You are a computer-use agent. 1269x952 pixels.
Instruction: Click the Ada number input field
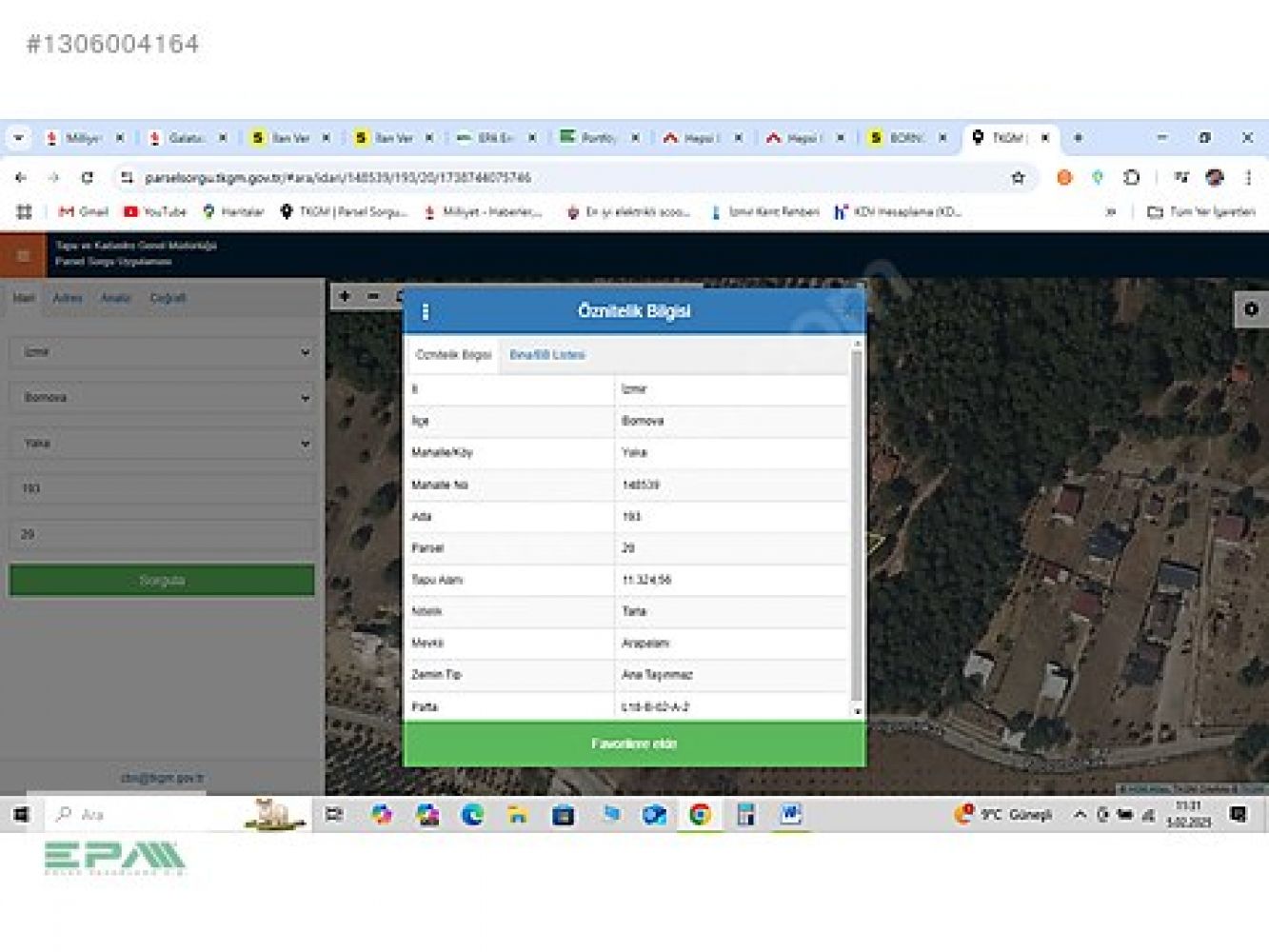click(162, 489)
